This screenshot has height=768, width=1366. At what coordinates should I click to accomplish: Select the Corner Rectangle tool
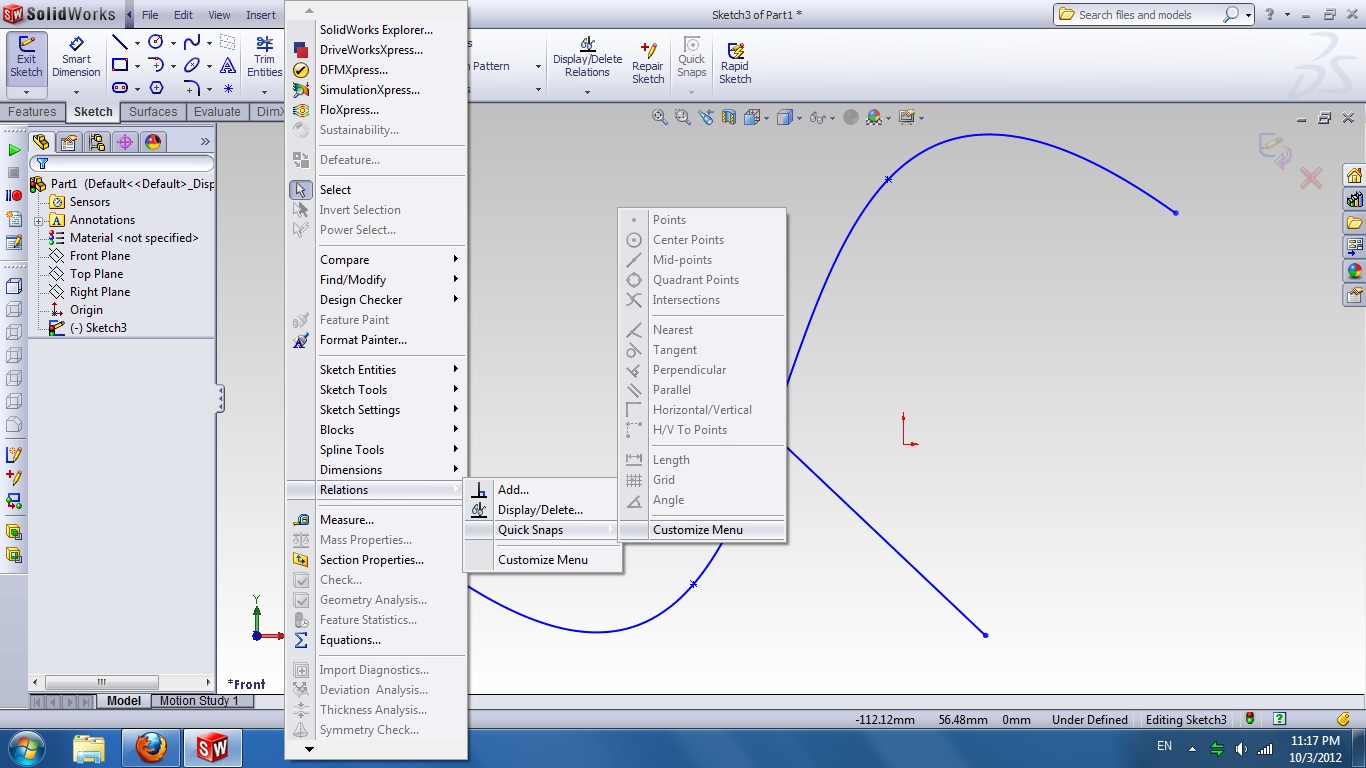point(120,65)
